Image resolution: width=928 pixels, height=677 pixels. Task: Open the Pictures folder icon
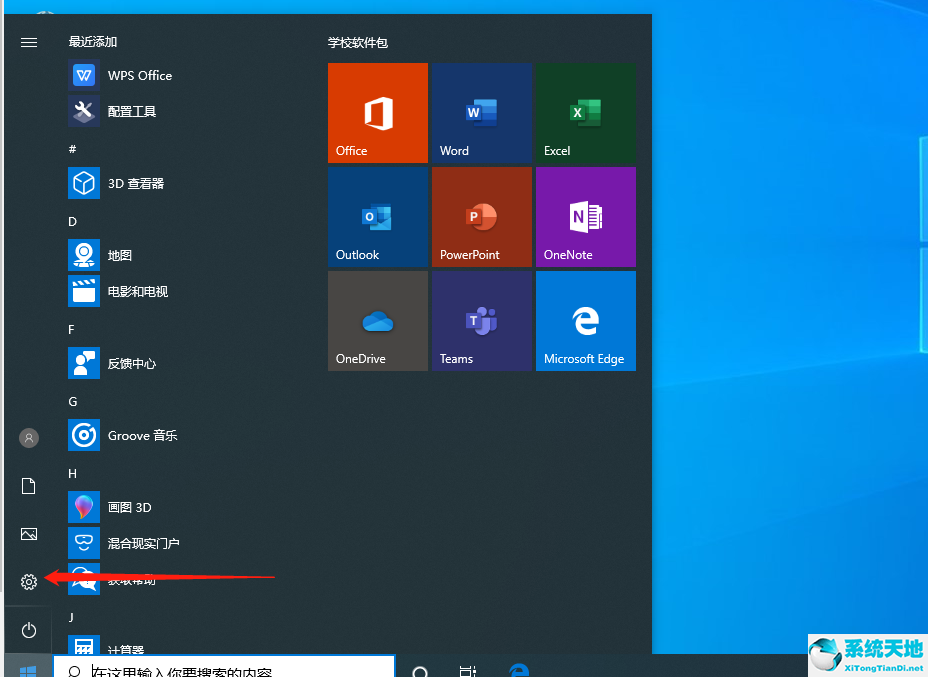coord(29,534)
